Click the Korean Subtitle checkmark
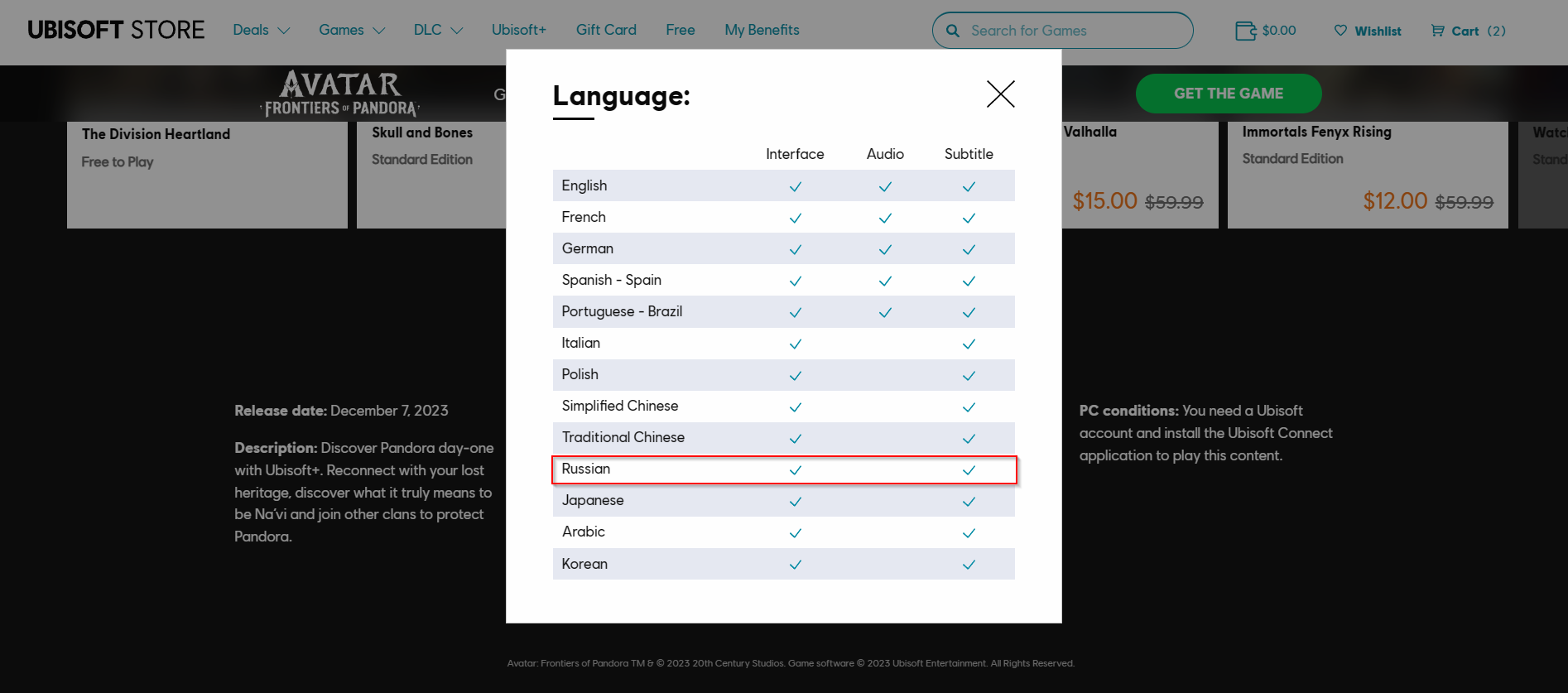 pos(969,565)
